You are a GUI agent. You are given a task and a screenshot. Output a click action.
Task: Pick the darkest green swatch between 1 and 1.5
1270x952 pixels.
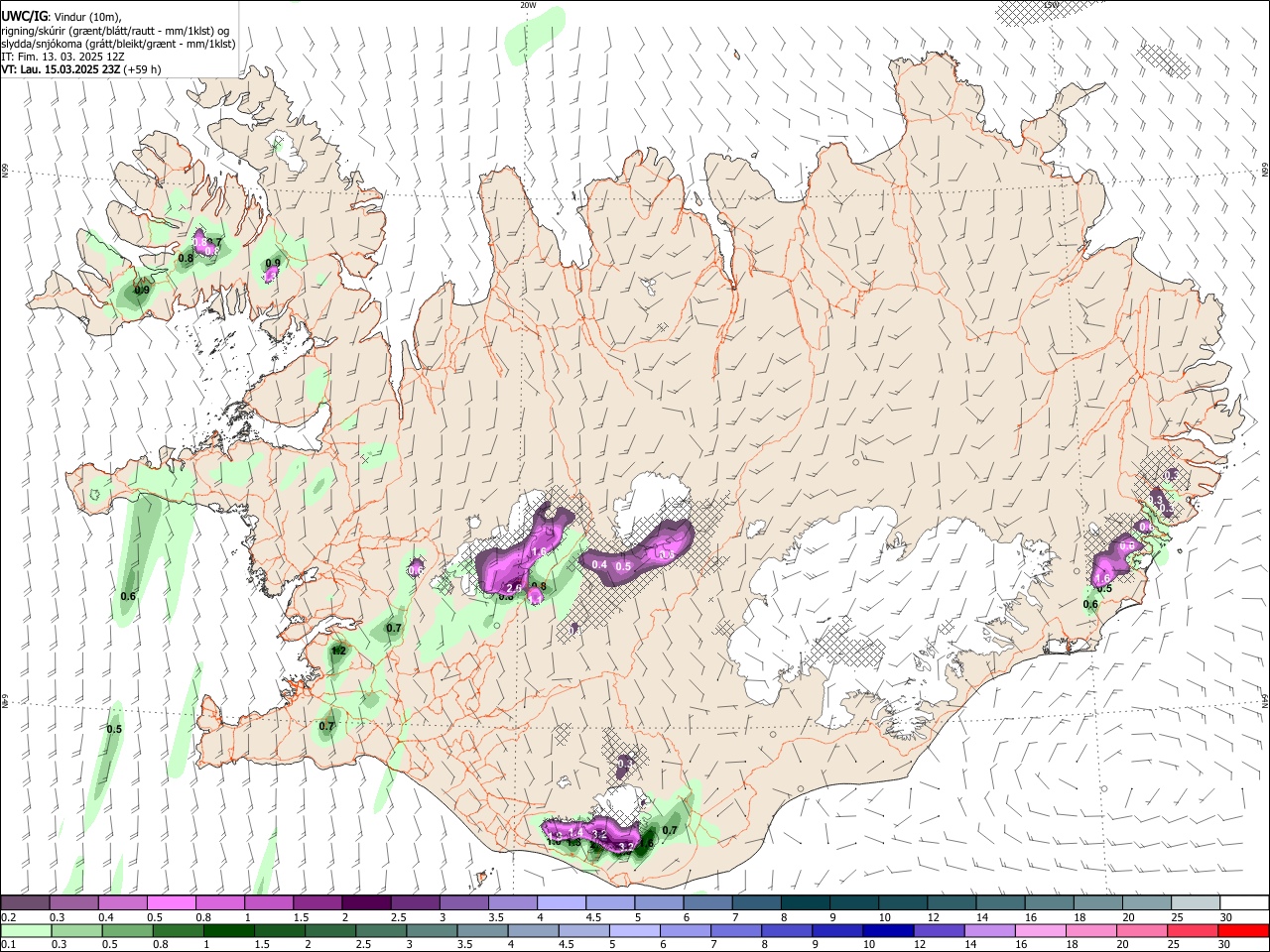coord(227,931)
